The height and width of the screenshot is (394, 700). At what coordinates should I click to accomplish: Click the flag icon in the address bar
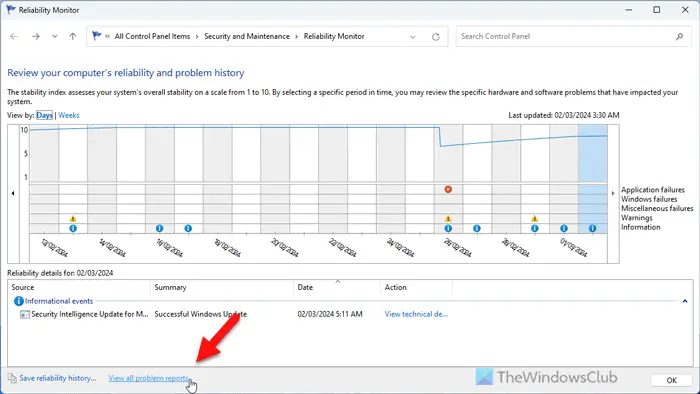(x=96, y=36)
